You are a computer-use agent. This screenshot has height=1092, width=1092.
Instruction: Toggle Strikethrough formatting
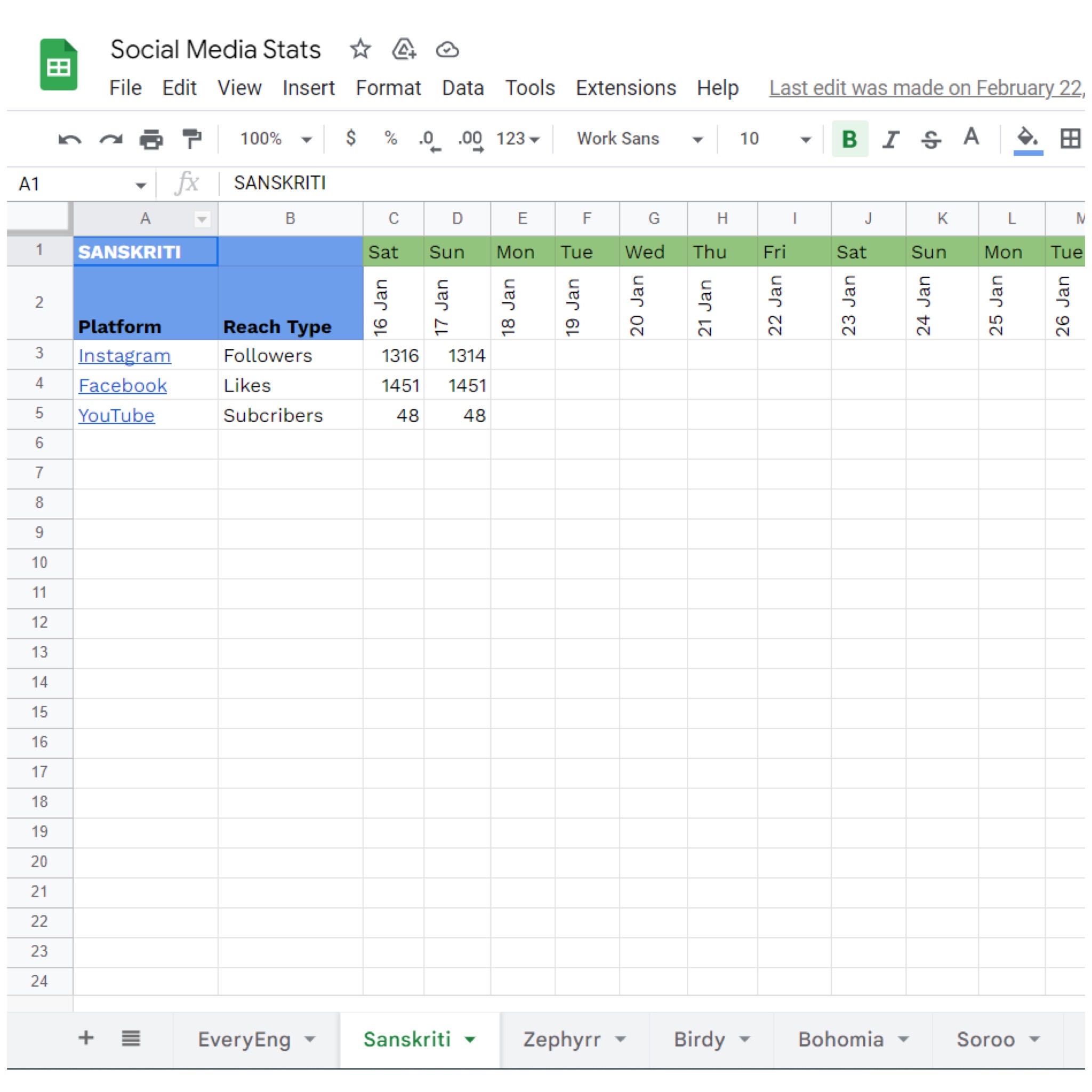pos(930,139)
